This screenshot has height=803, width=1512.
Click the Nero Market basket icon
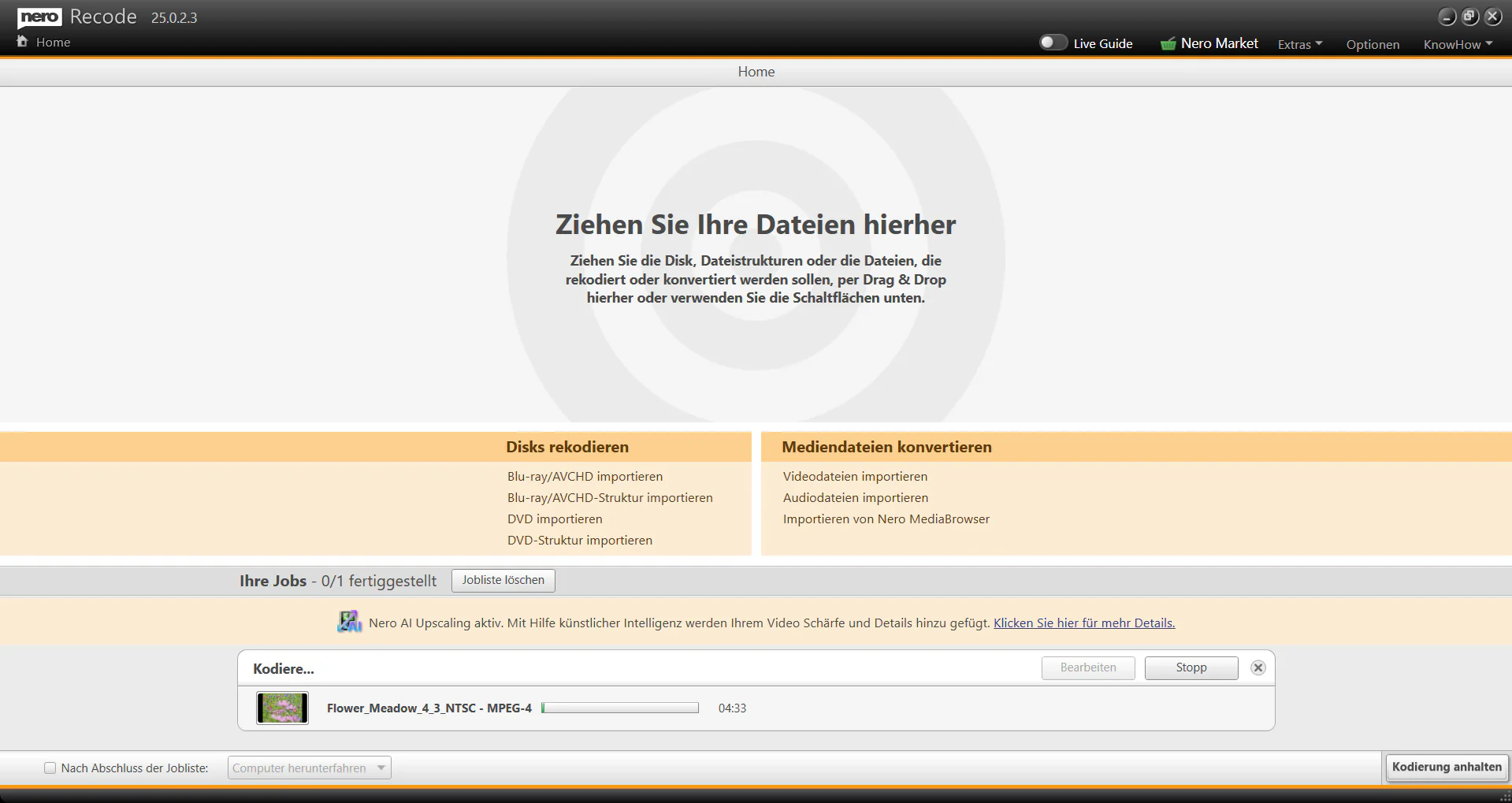(x=1168, y=43)
